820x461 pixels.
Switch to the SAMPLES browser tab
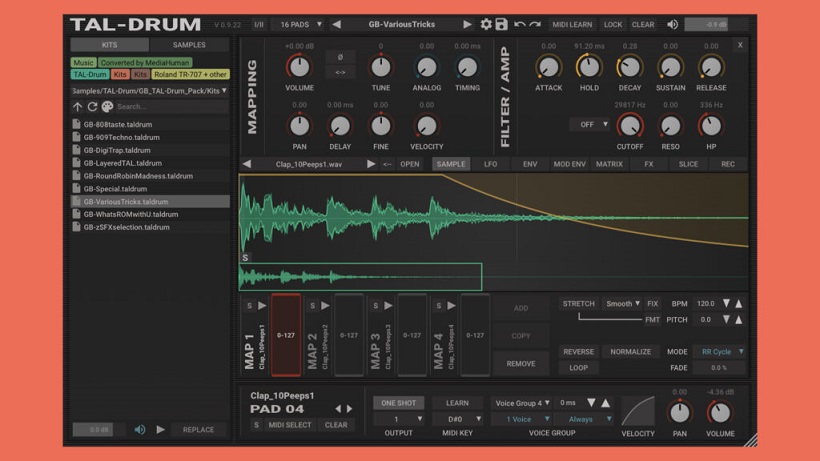(189, 45)
